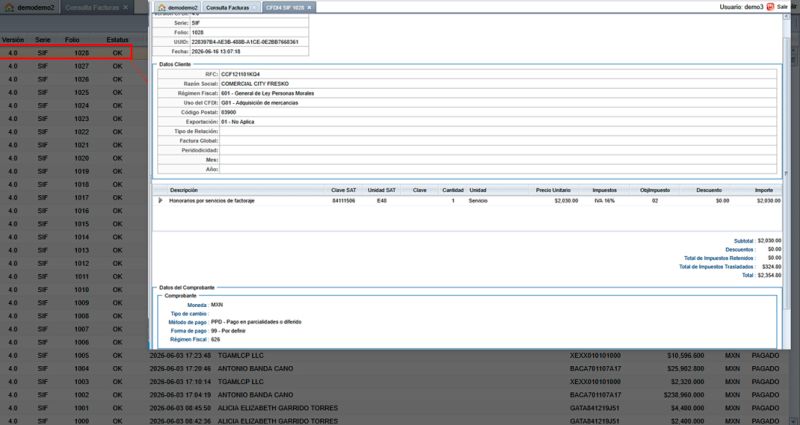The width and height of the screenshot is (800, 425).
Task: Sort by the Folio column header in the background list
Action: [x=72, y=39]
